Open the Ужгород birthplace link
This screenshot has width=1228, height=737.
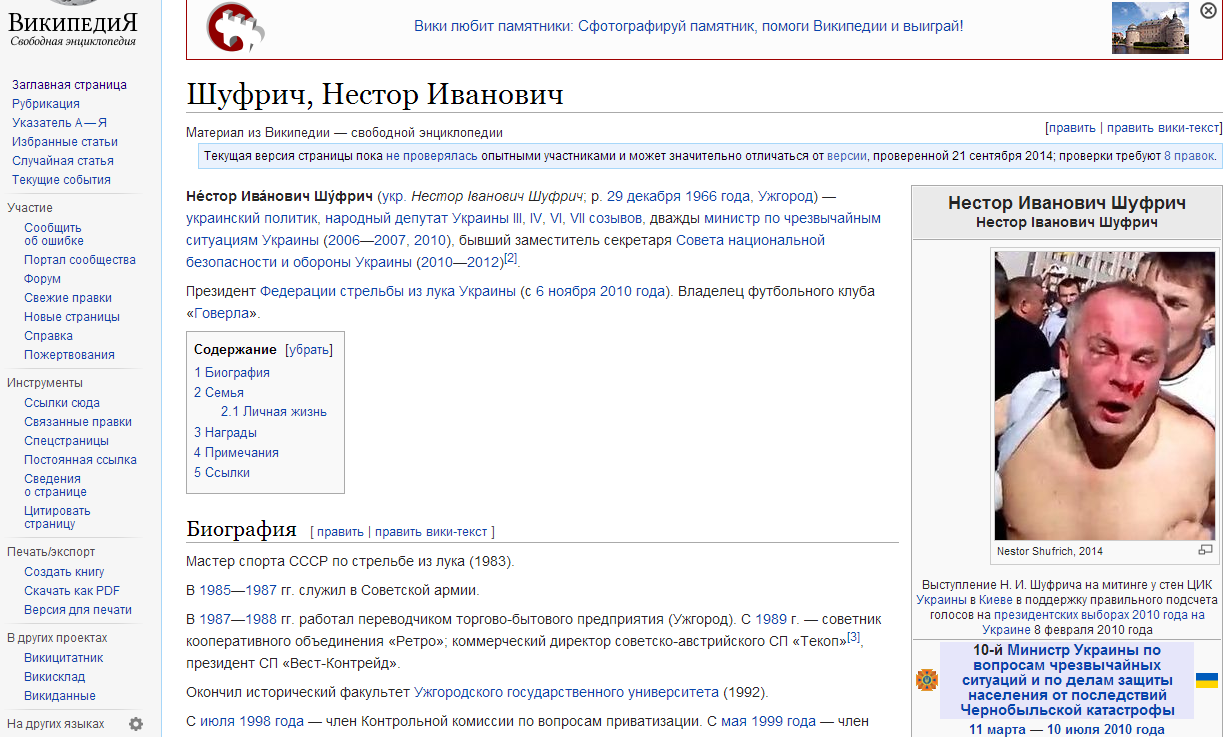pyautogui.click(x=787, y=196)
